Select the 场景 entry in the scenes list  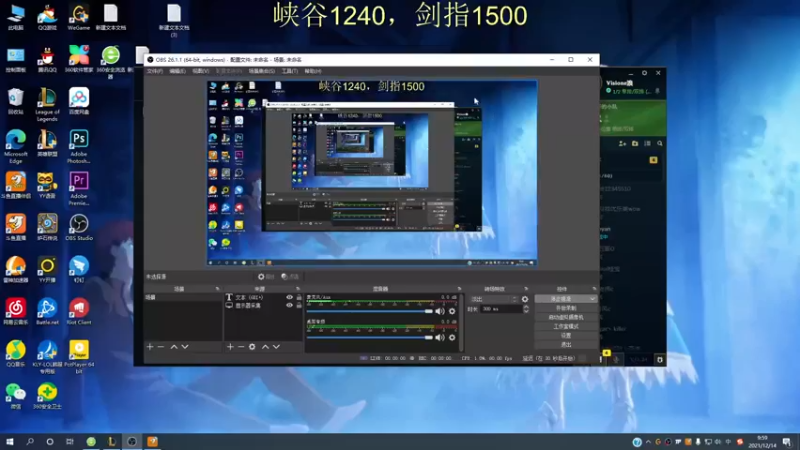pos(183,297)
